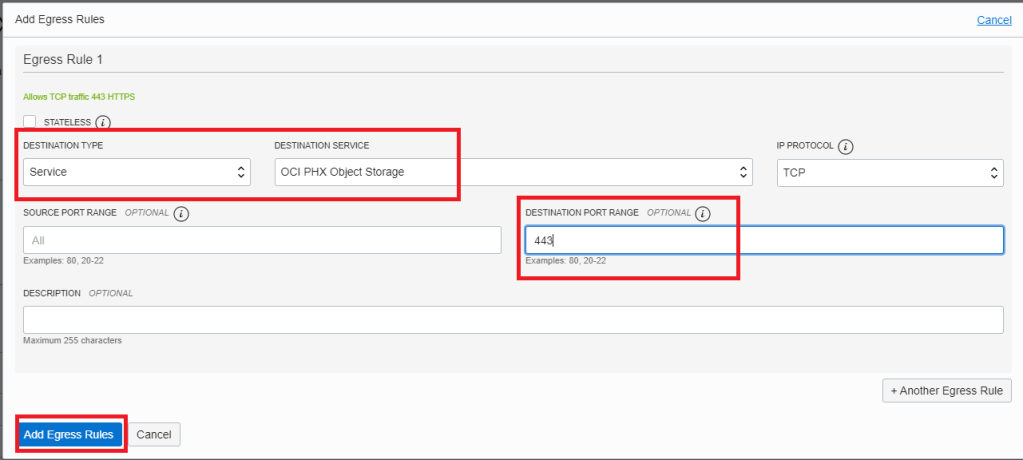The height and width of the screenshot is (460, 1023).
Task: Click the Stateless info icon
Action: 103,122
